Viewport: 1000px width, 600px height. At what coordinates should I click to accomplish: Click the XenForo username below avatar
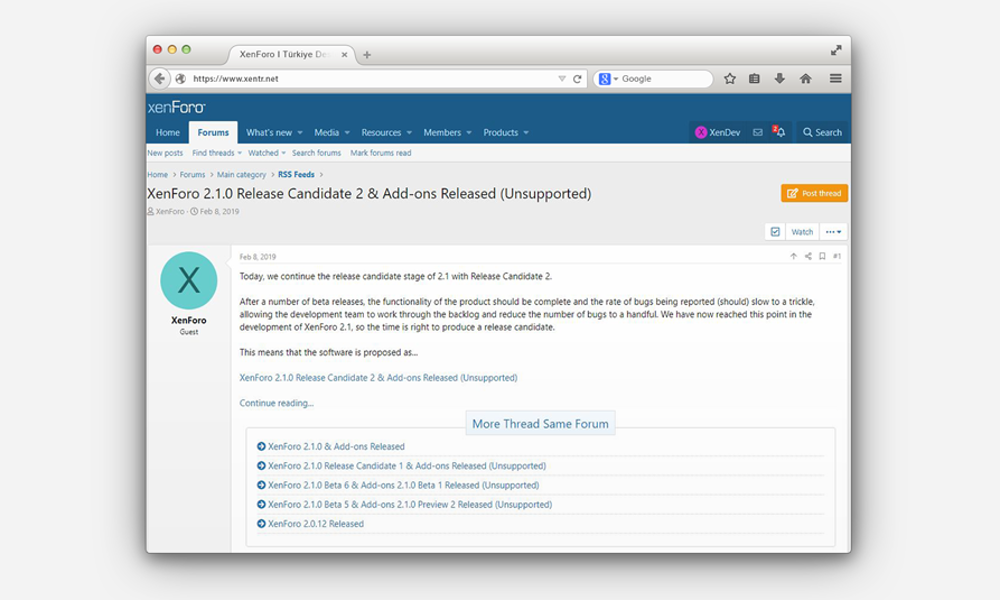(x=189, y=320)
